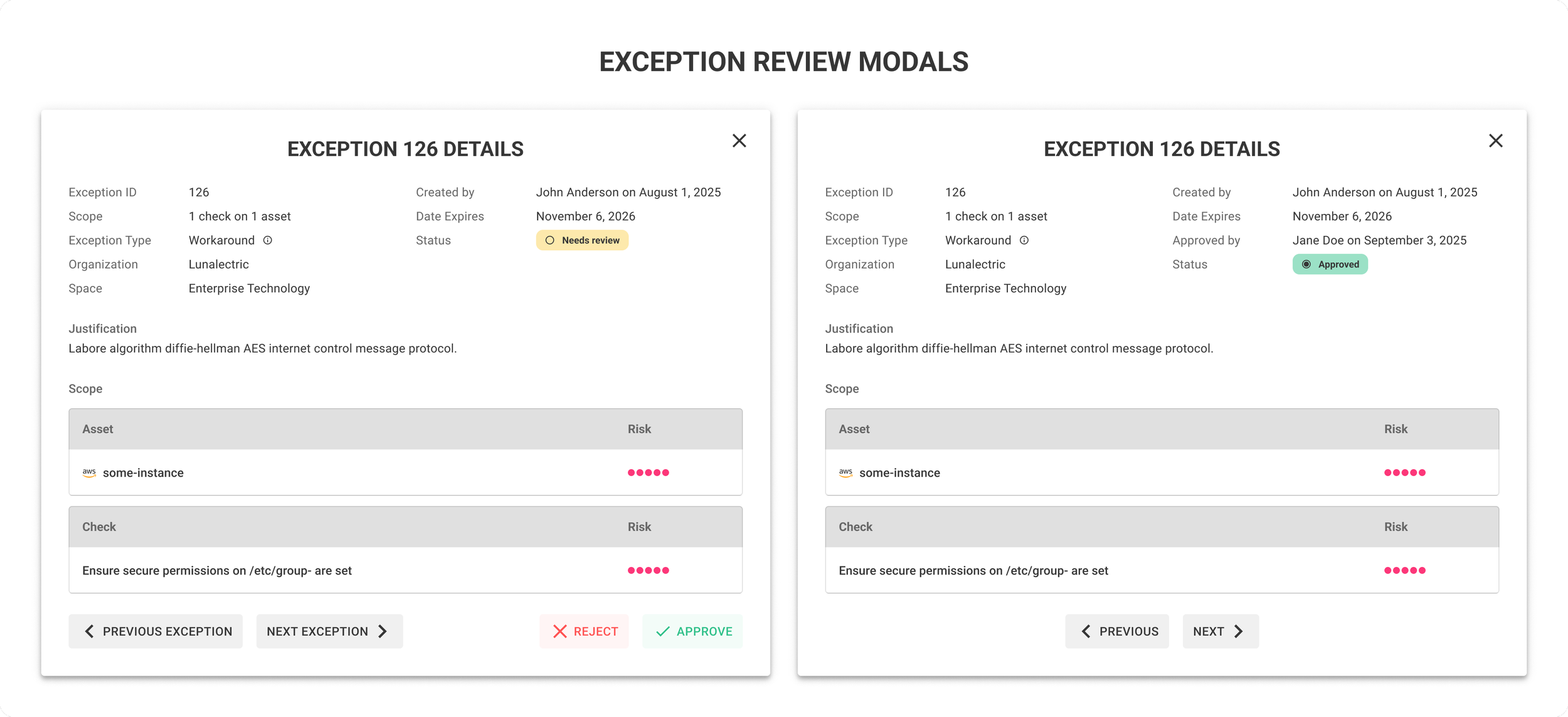Click Exception ID value 126 in right modal
This screenshot has height=717, width=1568.
955,193
